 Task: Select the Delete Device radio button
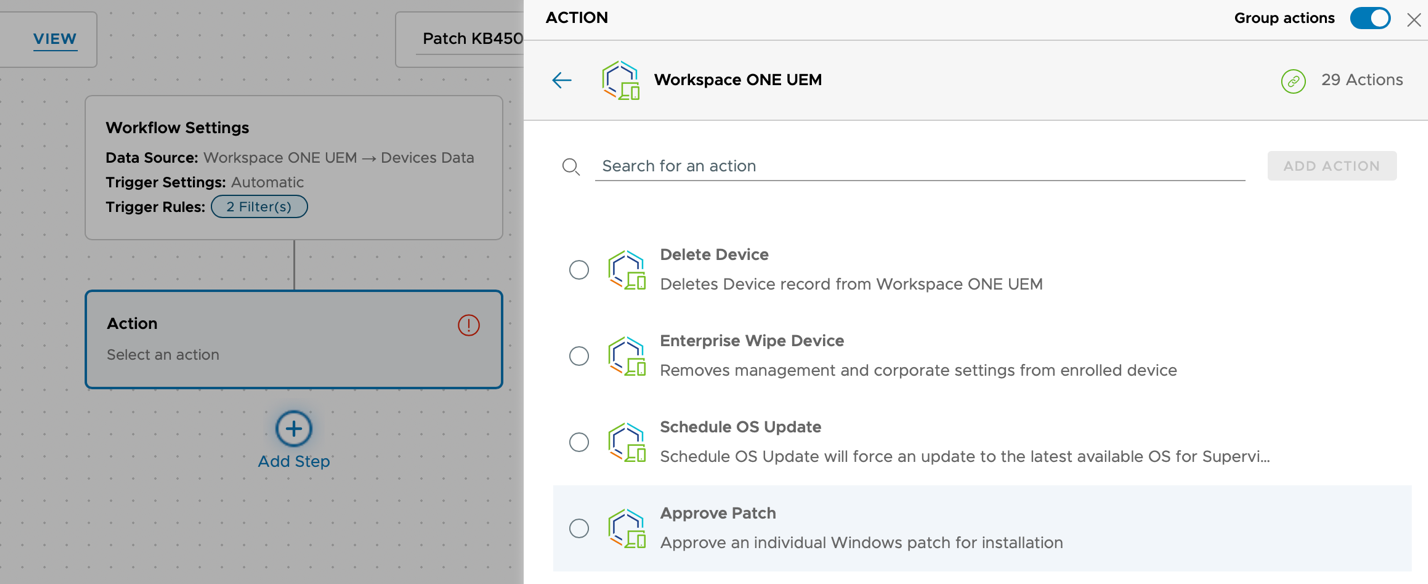click(x=579, y=270)
